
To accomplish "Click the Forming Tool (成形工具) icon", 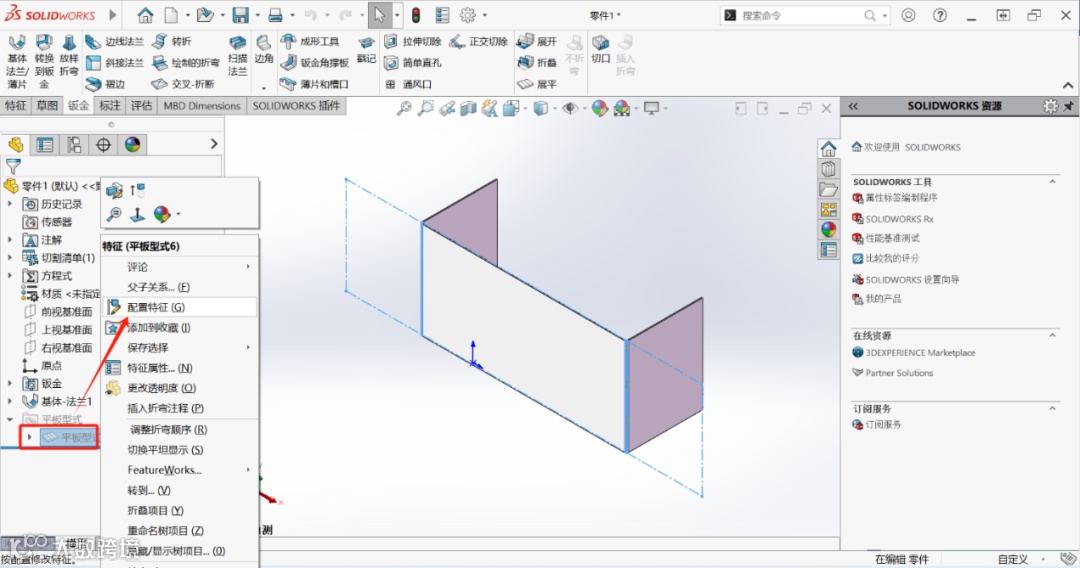I will pos(310,41).
